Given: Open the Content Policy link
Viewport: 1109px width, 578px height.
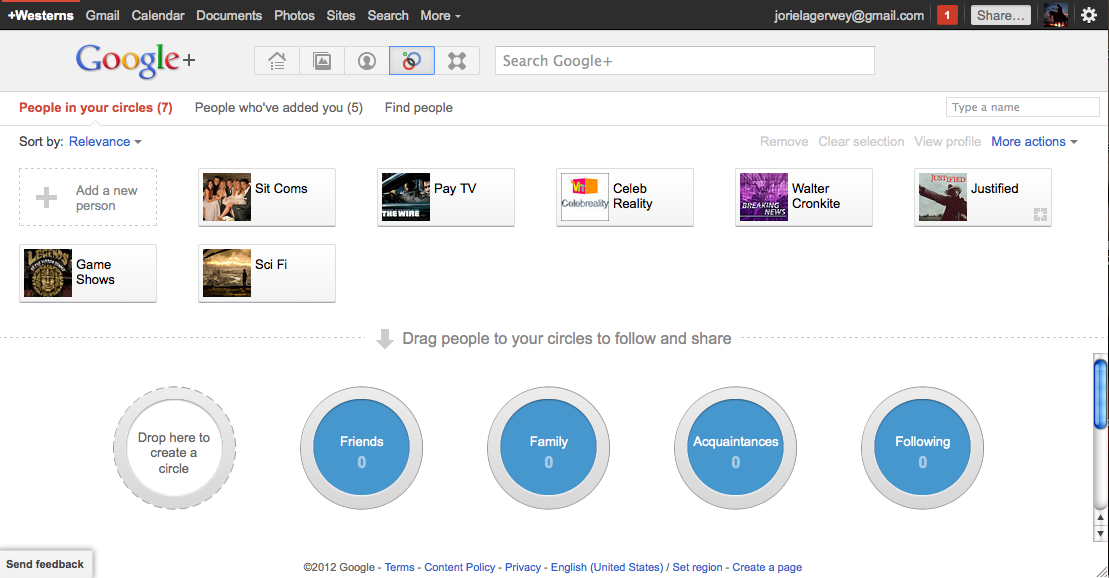Looking at the screenshot, I should coord(460,567).
